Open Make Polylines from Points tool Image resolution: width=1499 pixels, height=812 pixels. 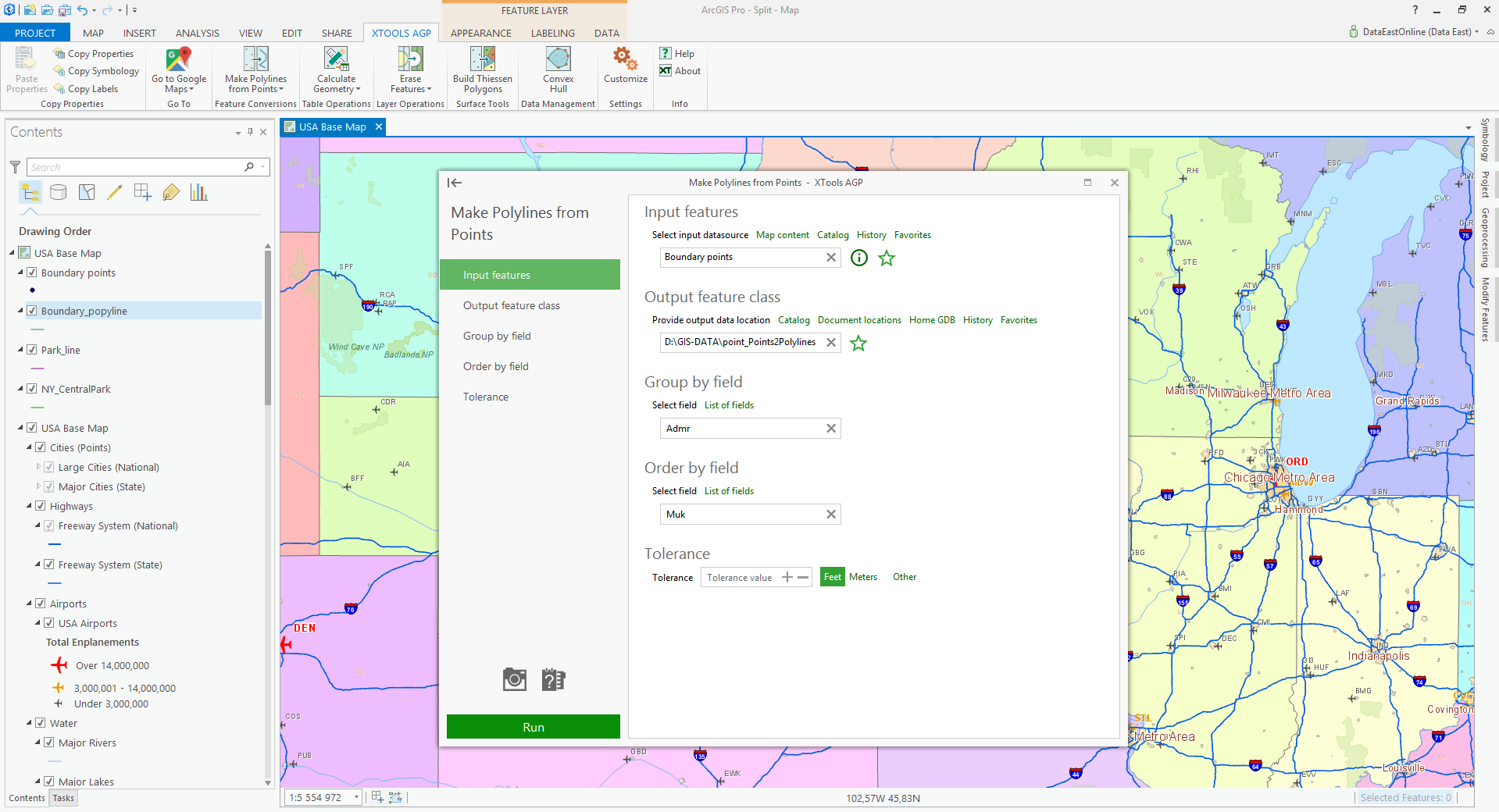point(255,69)
